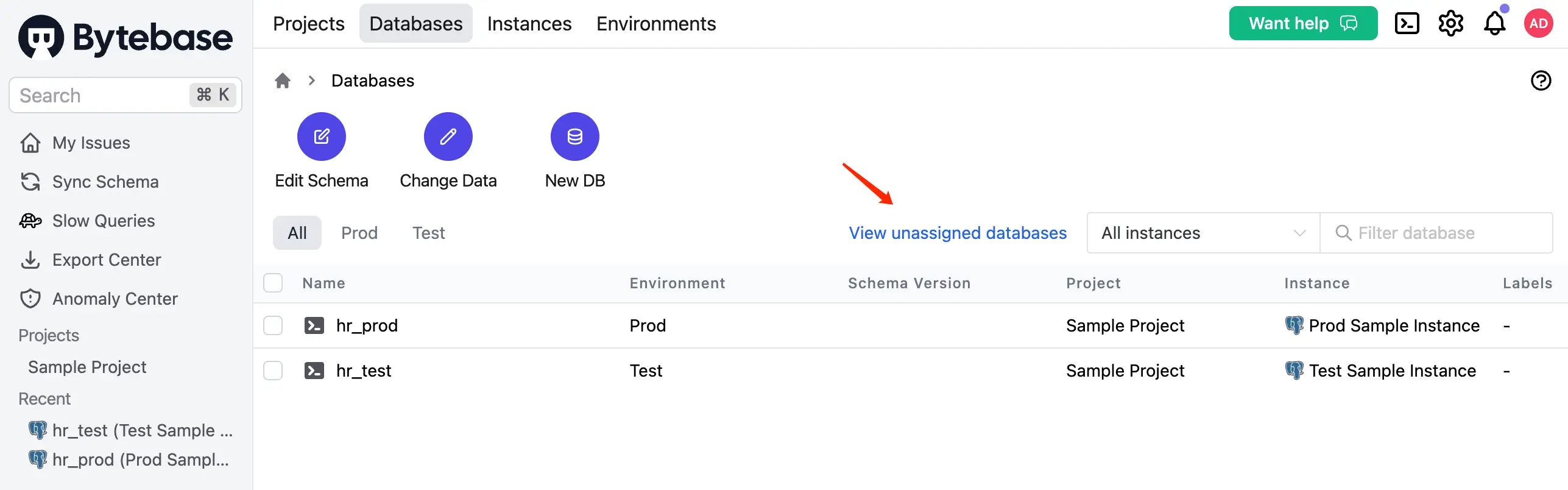Open the notifications bell
The width and height of the screenshot is (1568, 490).
click(x=1494, y=24)
